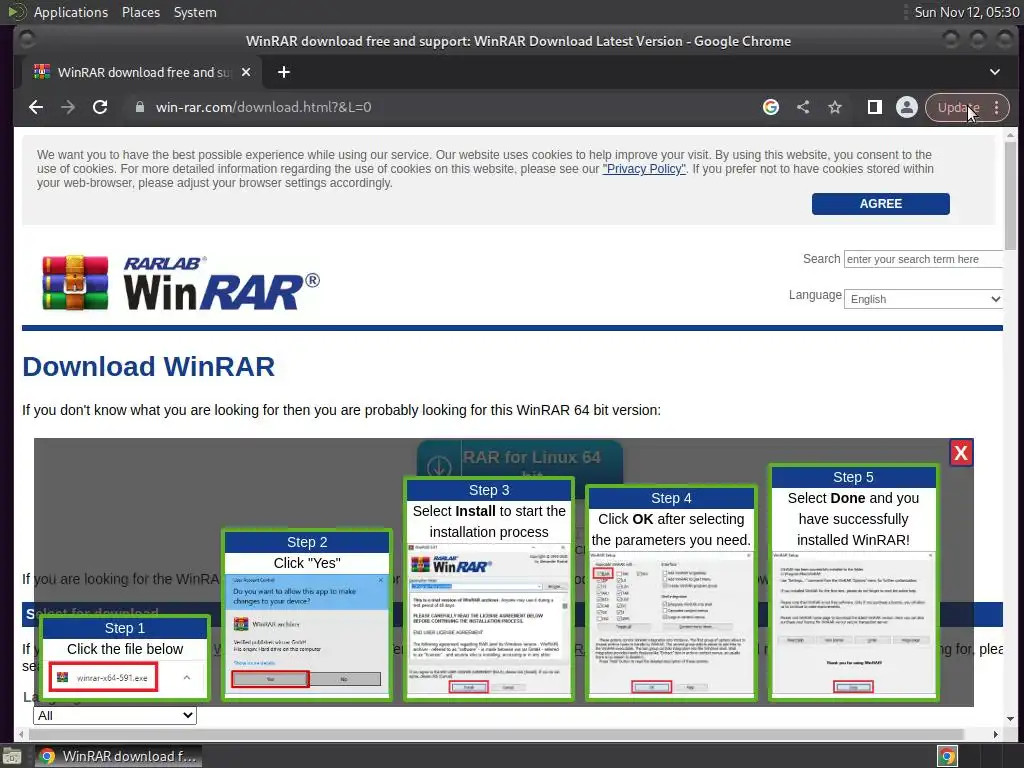Click the search term input field
The height and width of the screenshot is (768, 1024).
click(x=923, y=259)
